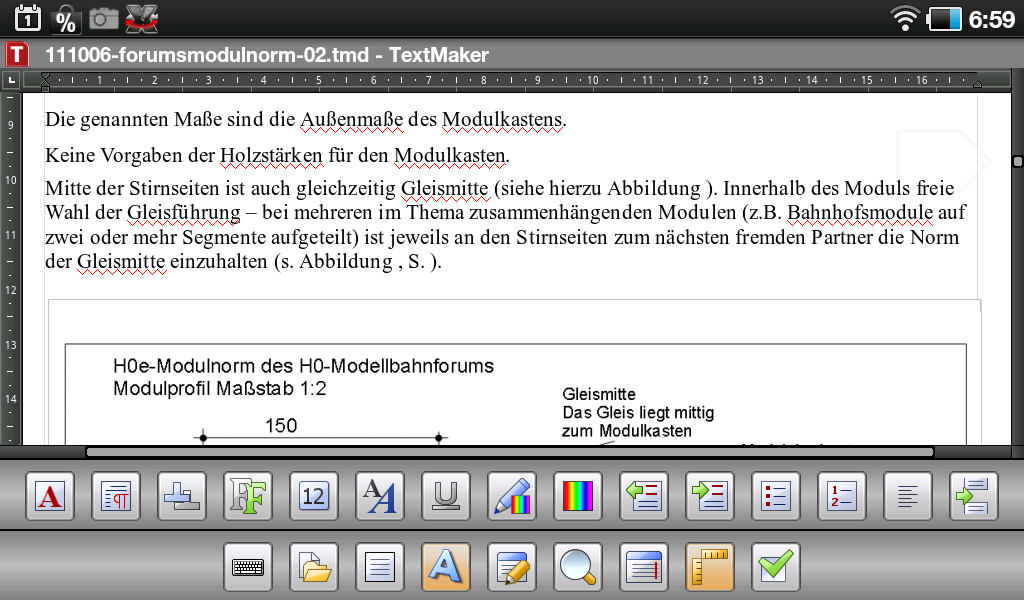Click the tab type selector at ruler corner
1024x600 pixels.
[x=11, y=80]
